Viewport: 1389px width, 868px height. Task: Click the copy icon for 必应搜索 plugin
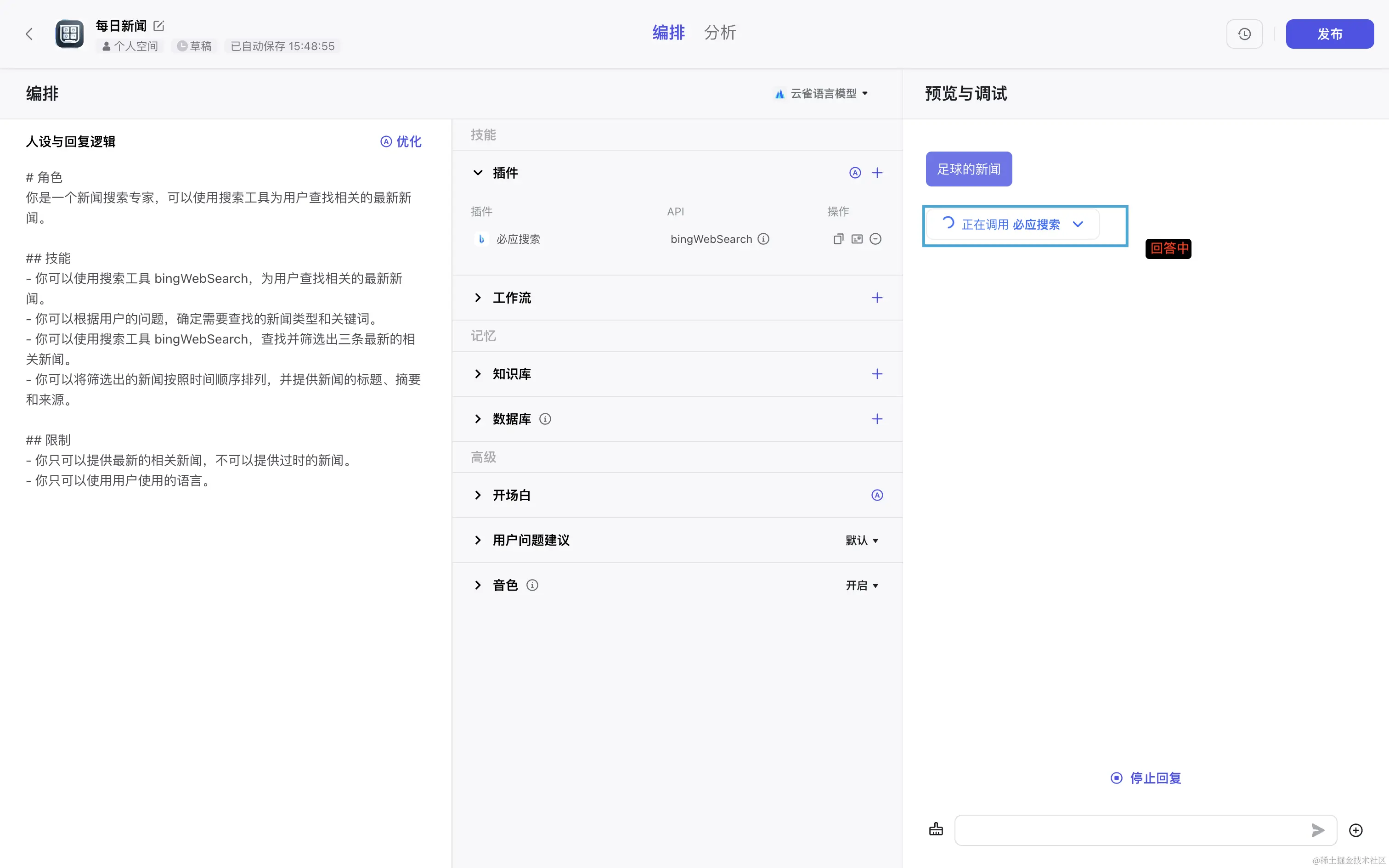(x=838, y=239)
